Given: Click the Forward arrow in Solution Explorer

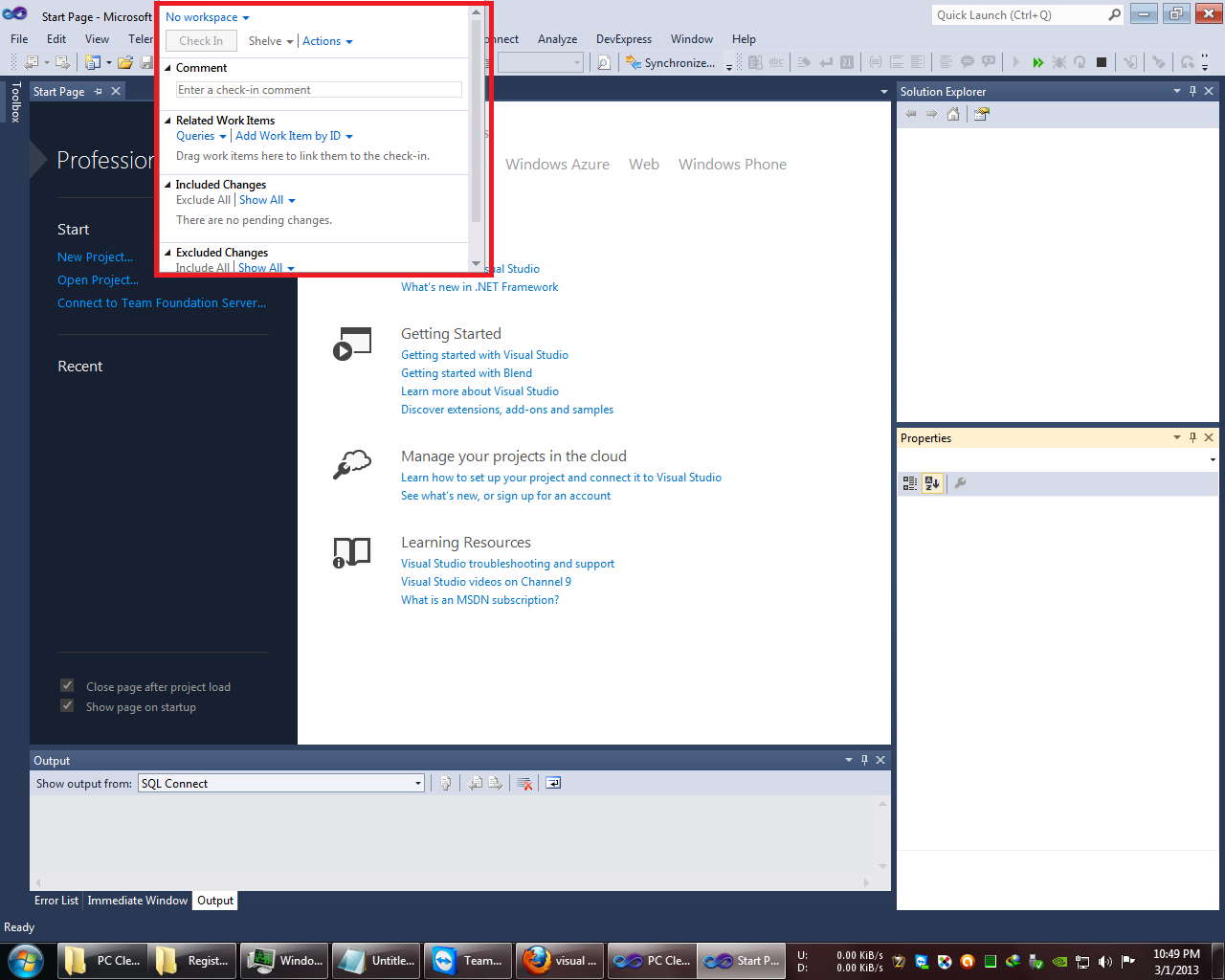Looking at the screenshot, I should click(x=932, y=114).
